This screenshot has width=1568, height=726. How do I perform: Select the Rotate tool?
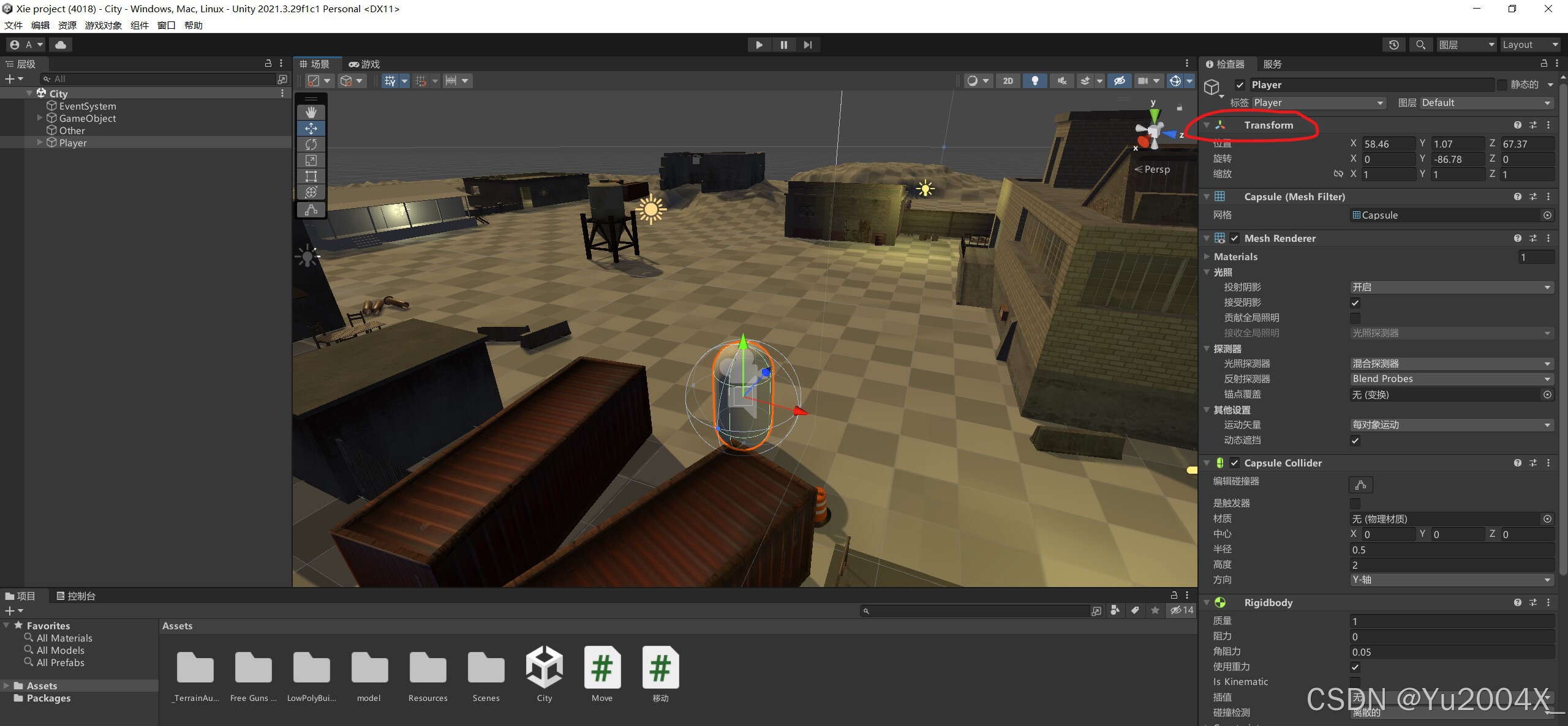tap(311, 144)
